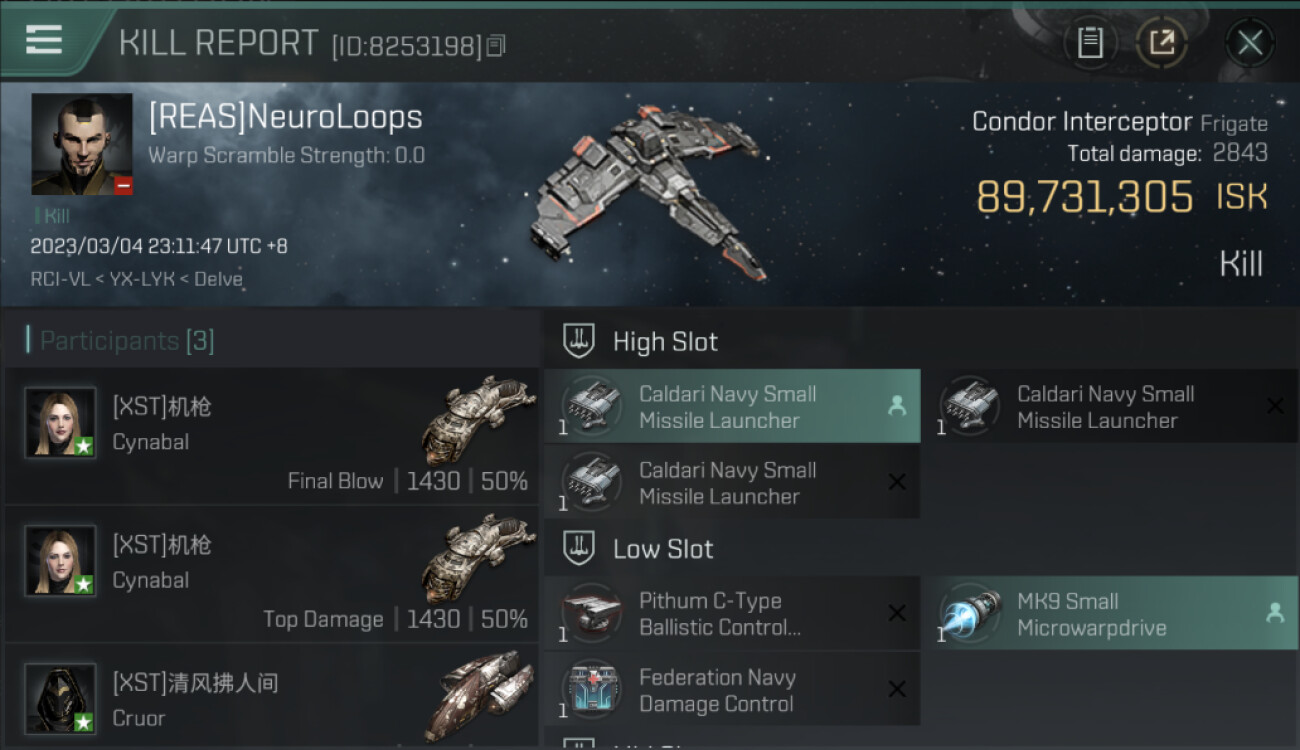Click the RCI-VL system location link
The height and width of the screenshot is (750, 1300).
tap(61, 279)
